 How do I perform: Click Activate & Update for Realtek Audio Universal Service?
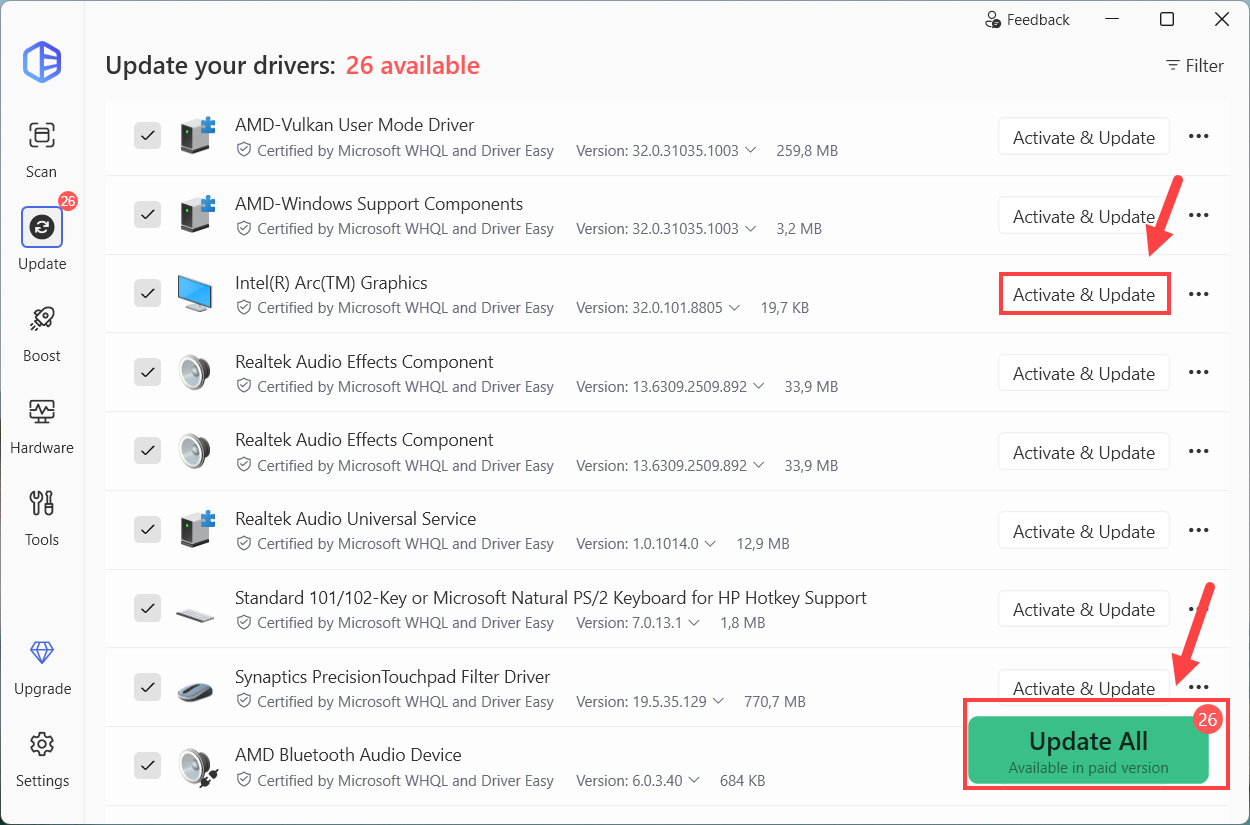click(1084, 531)
